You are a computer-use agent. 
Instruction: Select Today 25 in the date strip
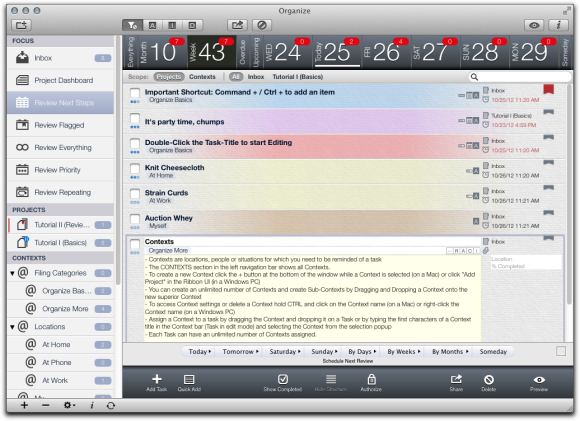coord(337,52)
